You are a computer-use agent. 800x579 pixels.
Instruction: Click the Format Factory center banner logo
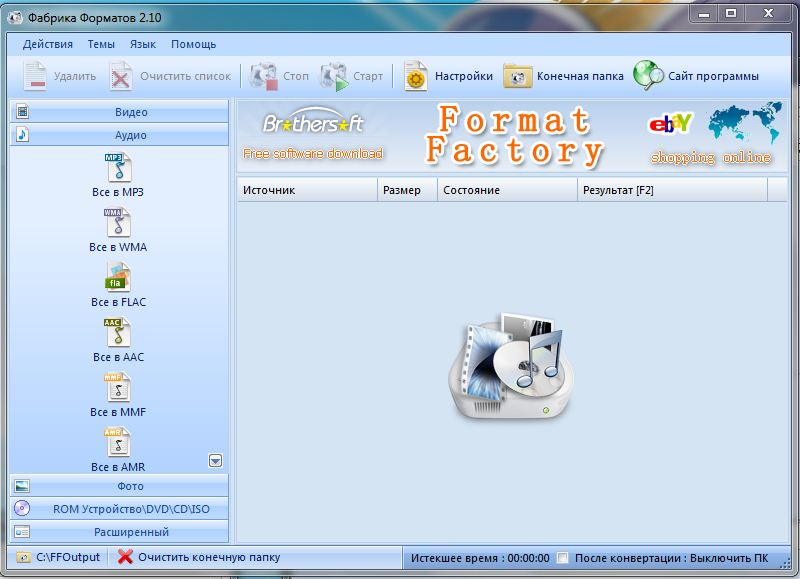tap(515, 135)
